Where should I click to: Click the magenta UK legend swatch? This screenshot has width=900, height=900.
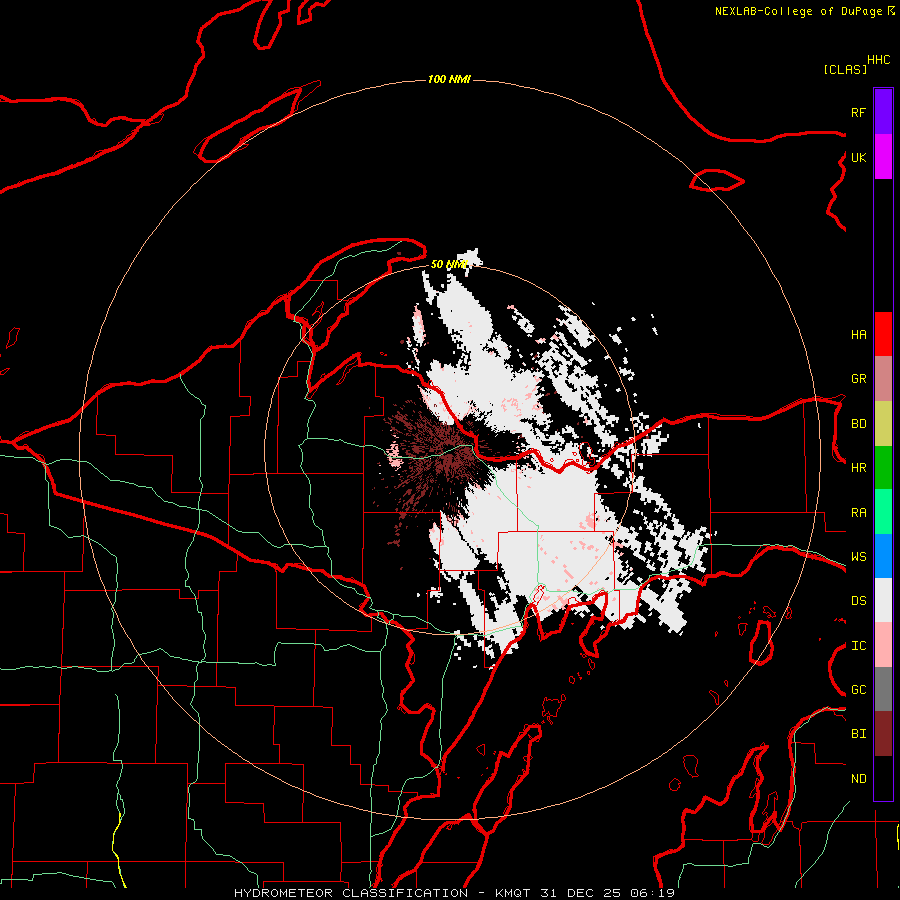883,157
